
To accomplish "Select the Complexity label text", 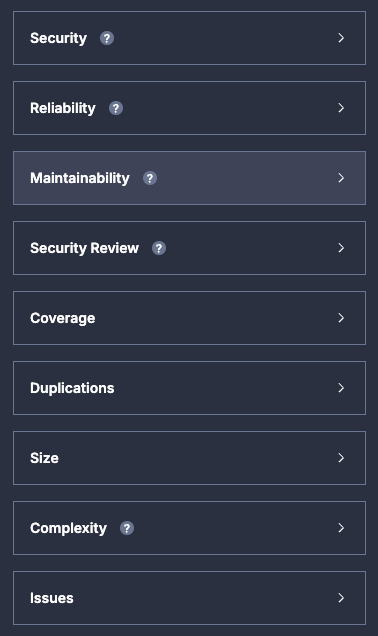I will (x=69, y=529).
